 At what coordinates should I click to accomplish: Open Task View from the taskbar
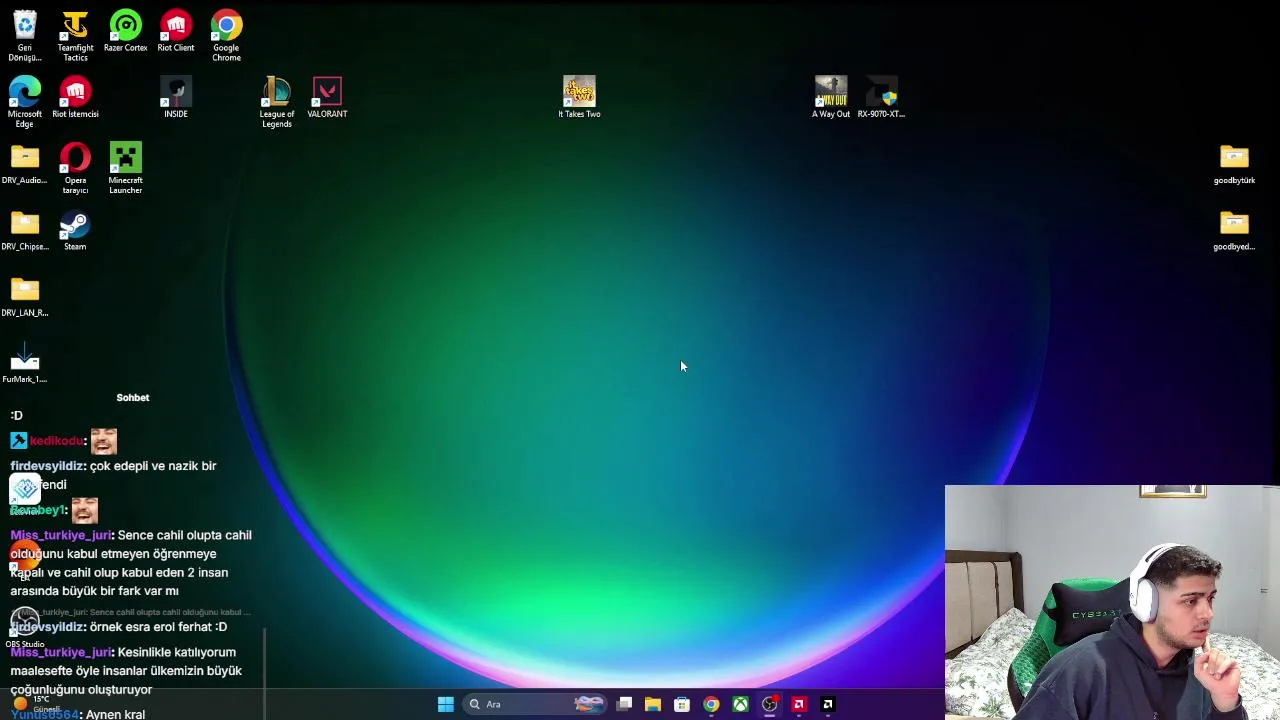624,704
